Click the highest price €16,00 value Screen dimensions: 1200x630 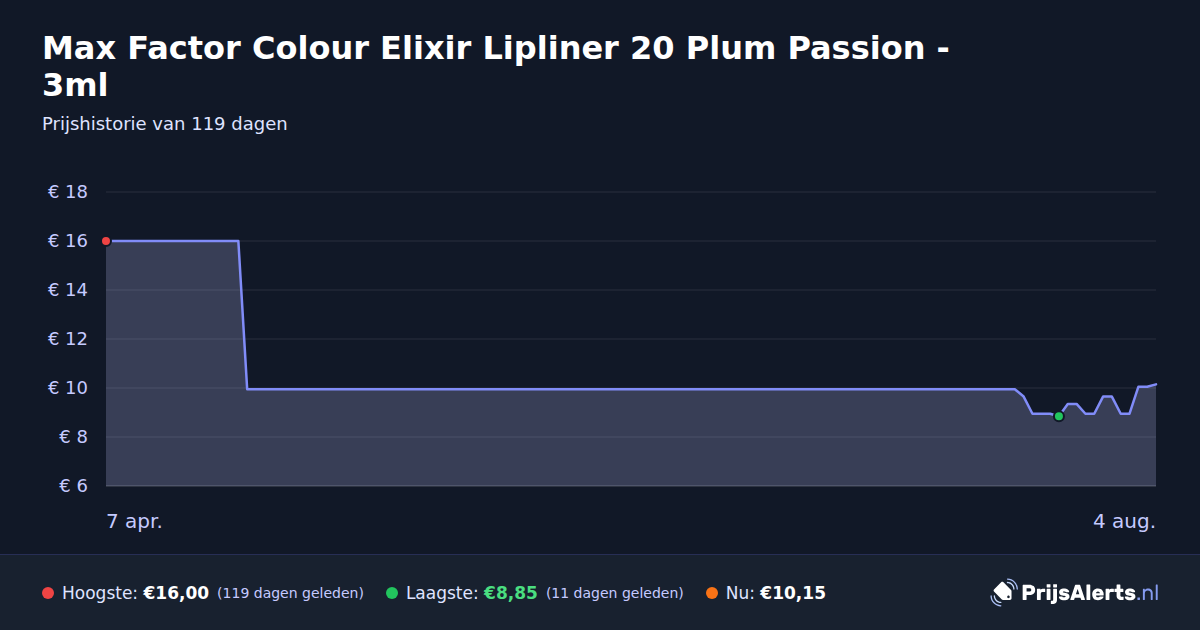tap(176, 593)
